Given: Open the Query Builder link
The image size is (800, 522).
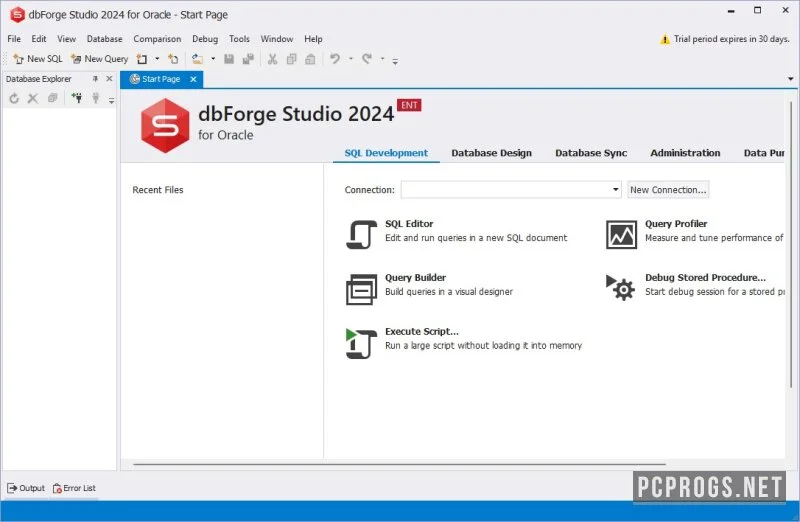Looking at the screenshot, I should click(415, 278).
